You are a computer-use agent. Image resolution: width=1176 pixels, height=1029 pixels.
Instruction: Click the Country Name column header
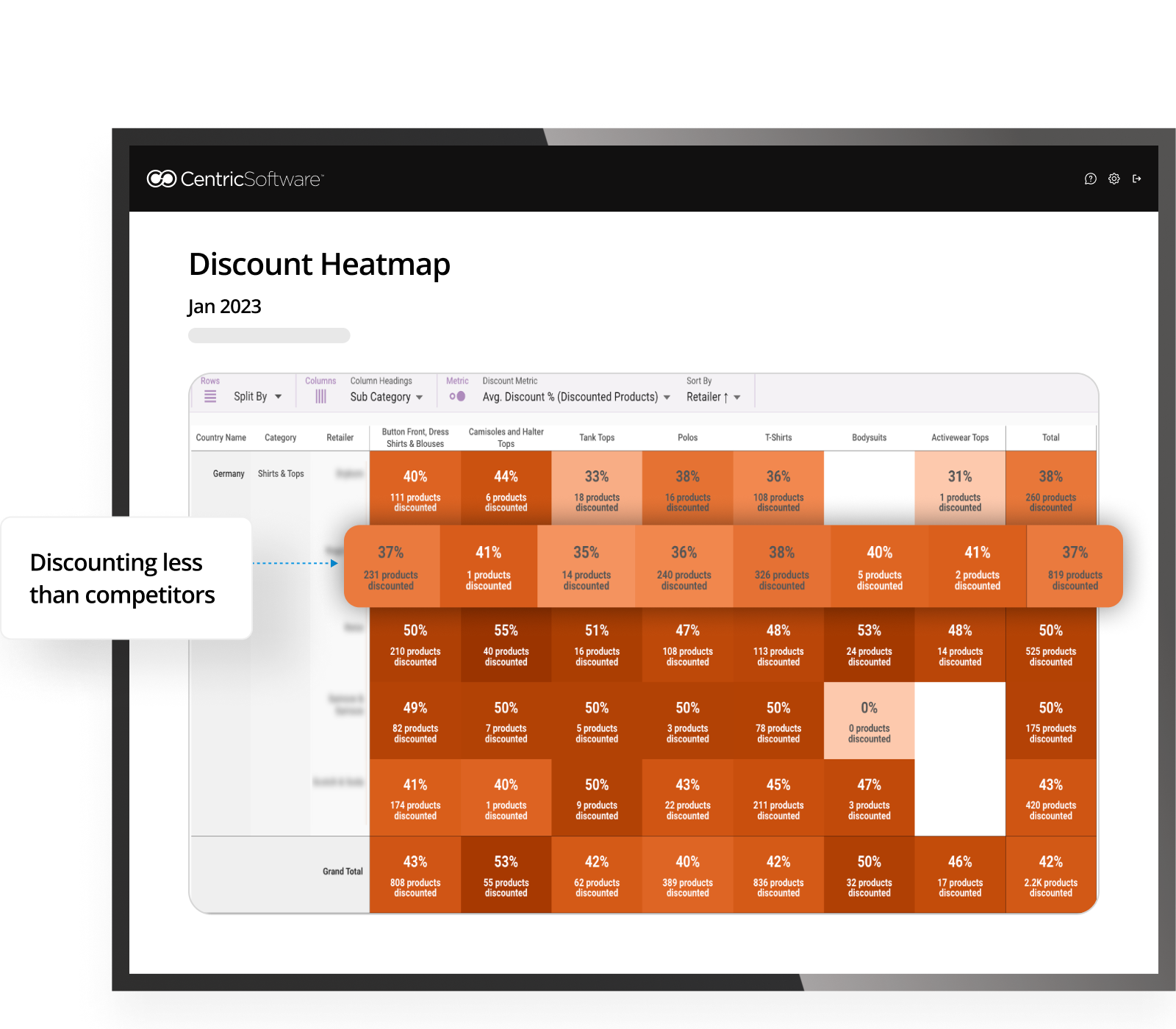[220, 437]
